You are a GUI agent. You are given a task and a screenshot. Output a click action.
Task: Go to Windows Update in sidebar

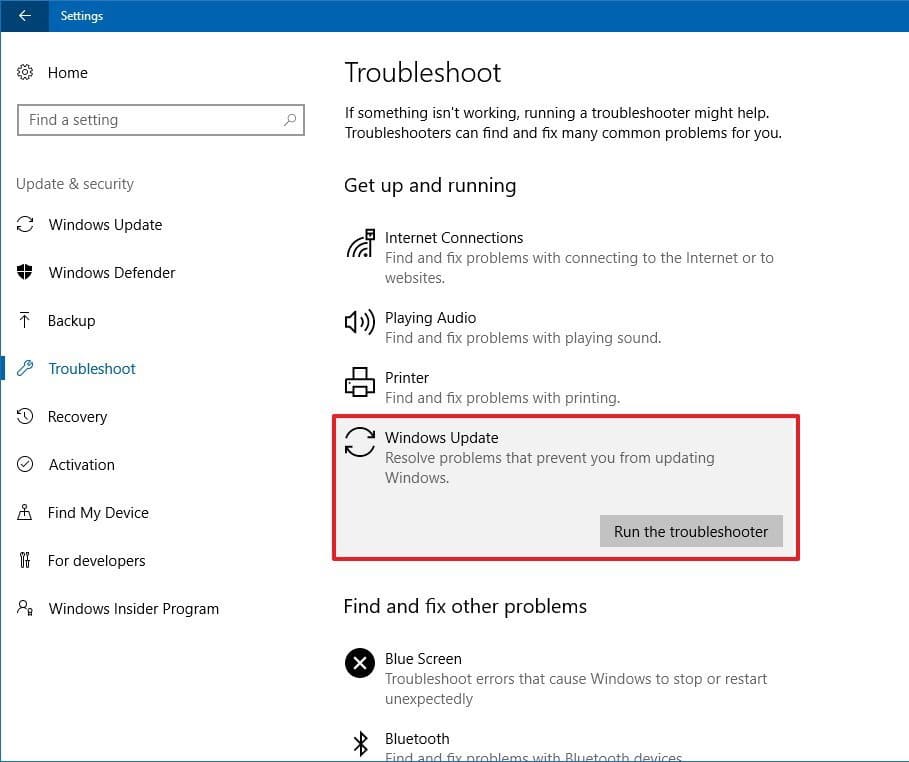[105, 224]
